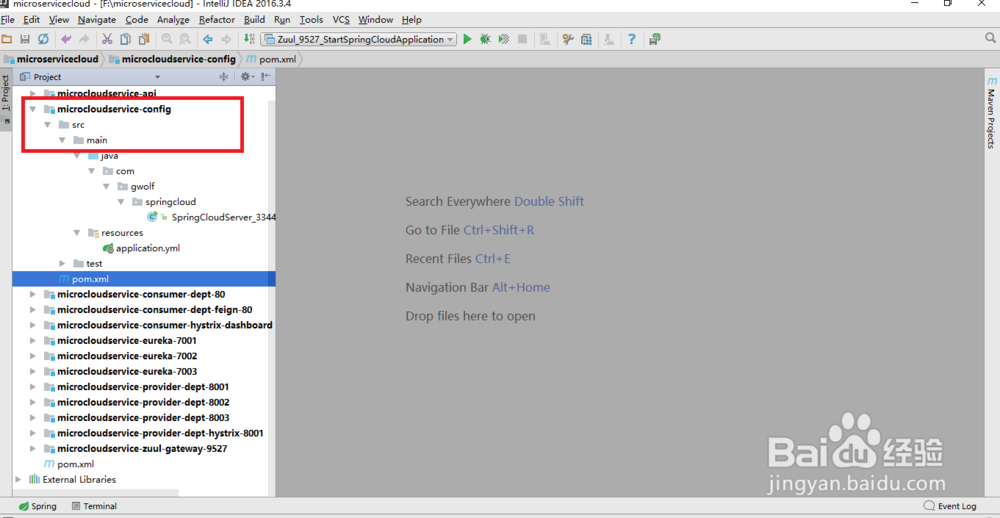This screenshot has height=518, width=1000.
Task: Click the Redo arrow icon
Action: click(84, 40)
